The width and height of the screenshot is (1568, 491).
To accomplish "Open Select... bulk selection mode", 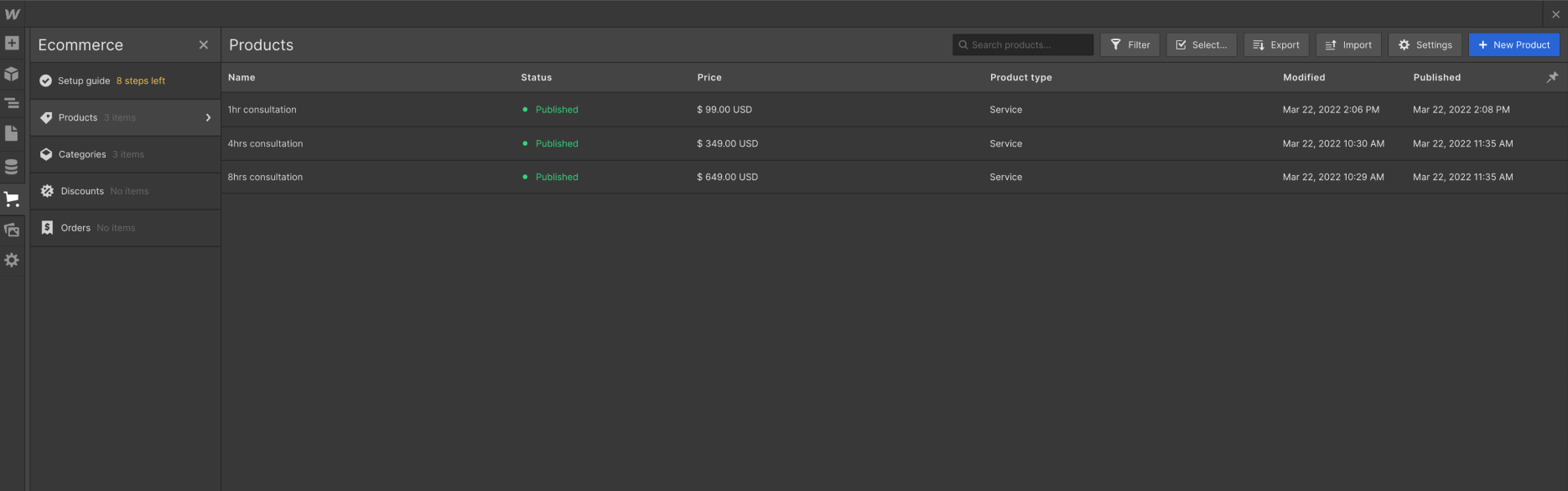I will click(1201, 45).
